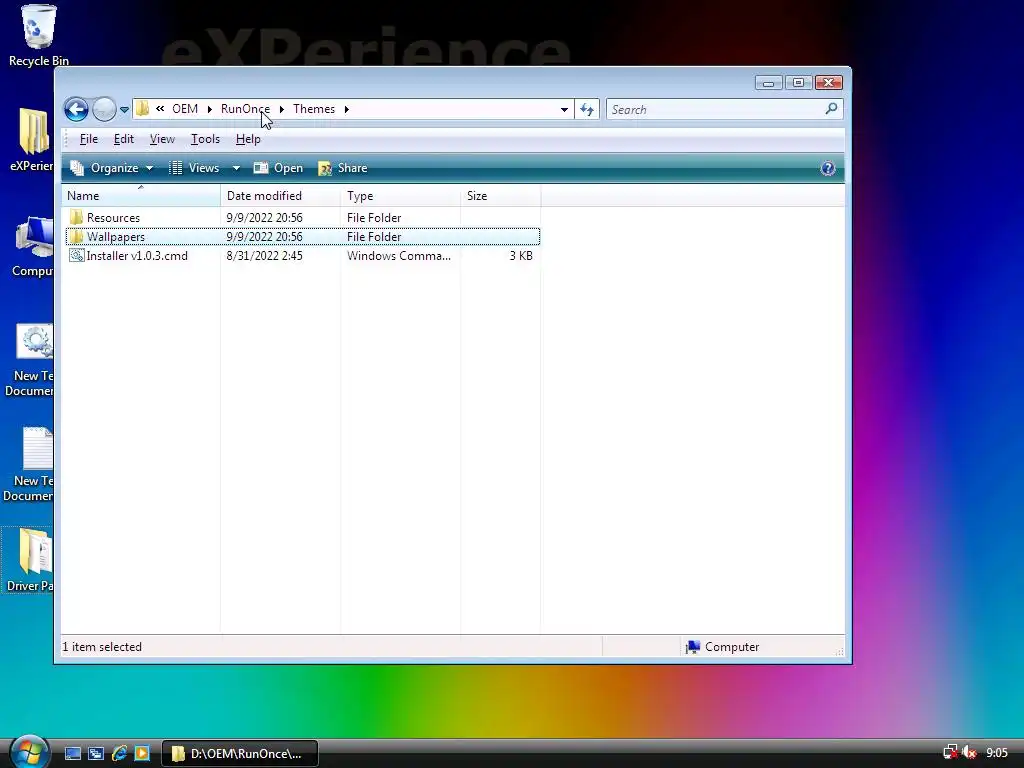Open the Edit menu
1024x768 pixels.
tap(123, 139)
